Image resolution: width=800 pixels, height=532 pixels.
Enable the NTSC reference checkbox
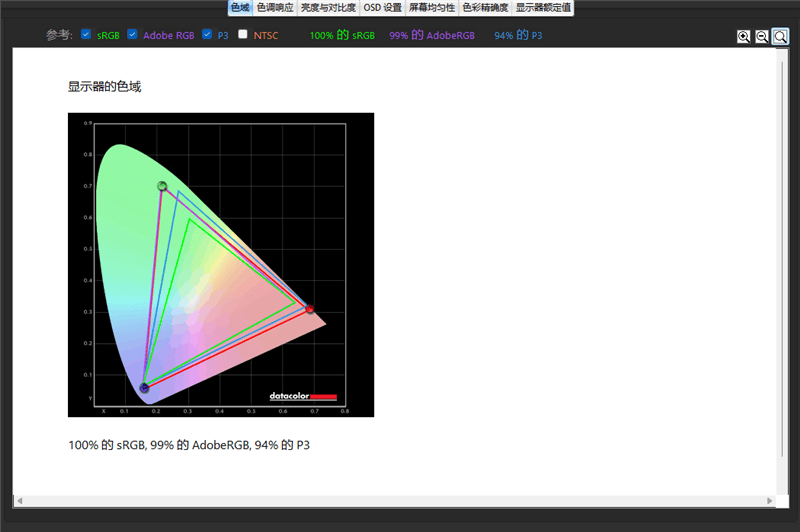click(243, 35)
